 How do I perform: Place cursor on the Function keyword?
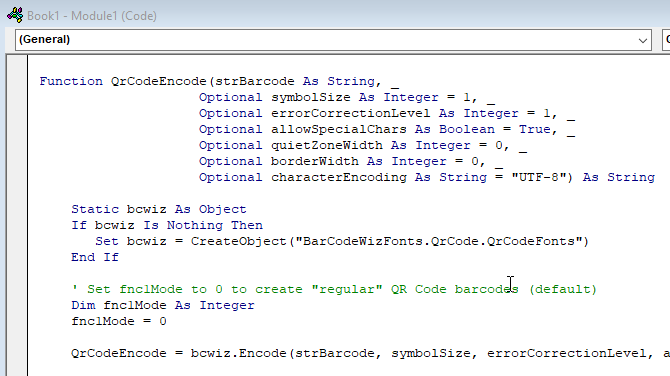click(x=71, y=81)
